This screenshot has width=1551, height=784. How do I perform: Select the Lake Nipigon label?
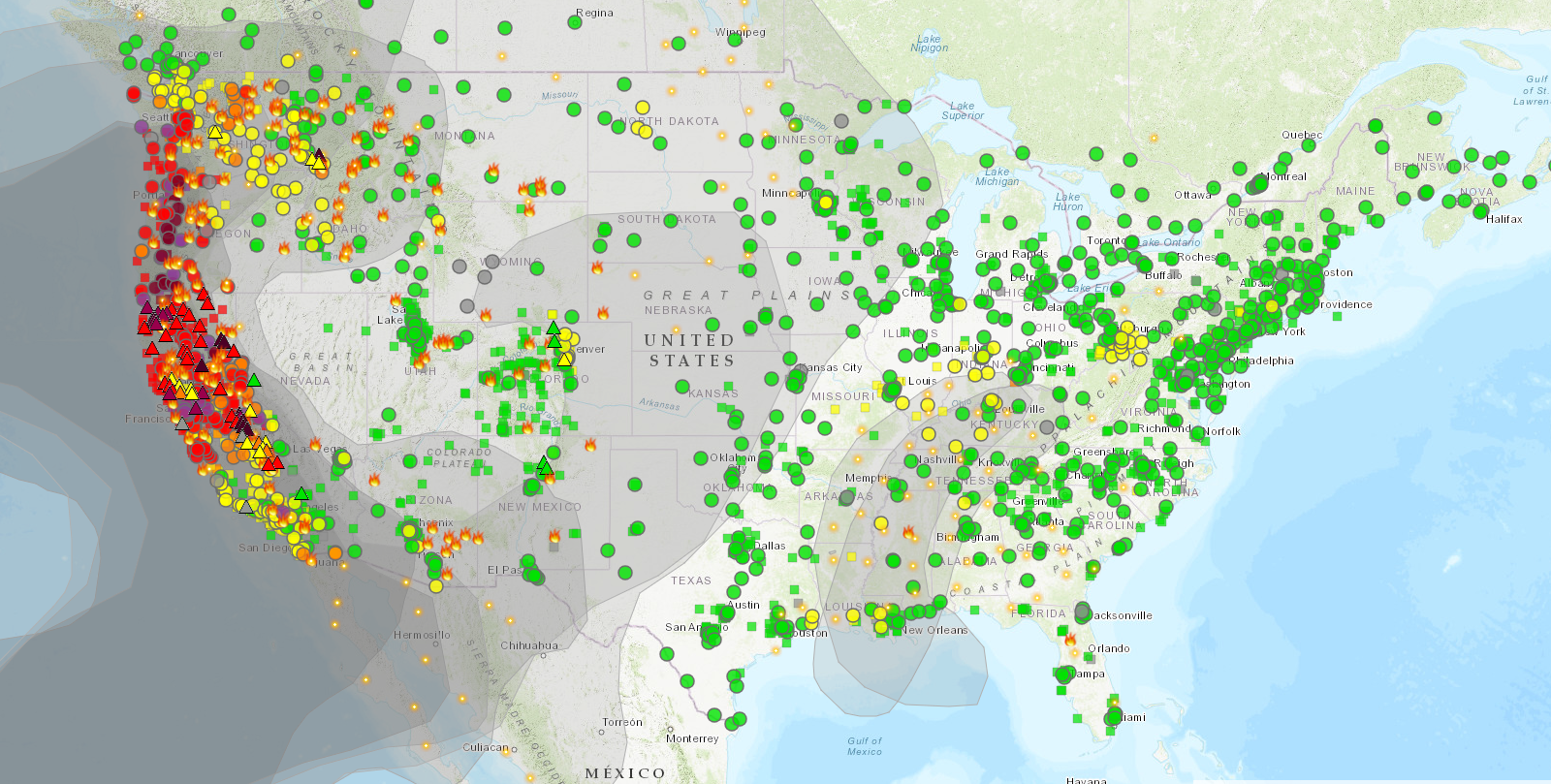pyautogui.click(x=929, y=44)
